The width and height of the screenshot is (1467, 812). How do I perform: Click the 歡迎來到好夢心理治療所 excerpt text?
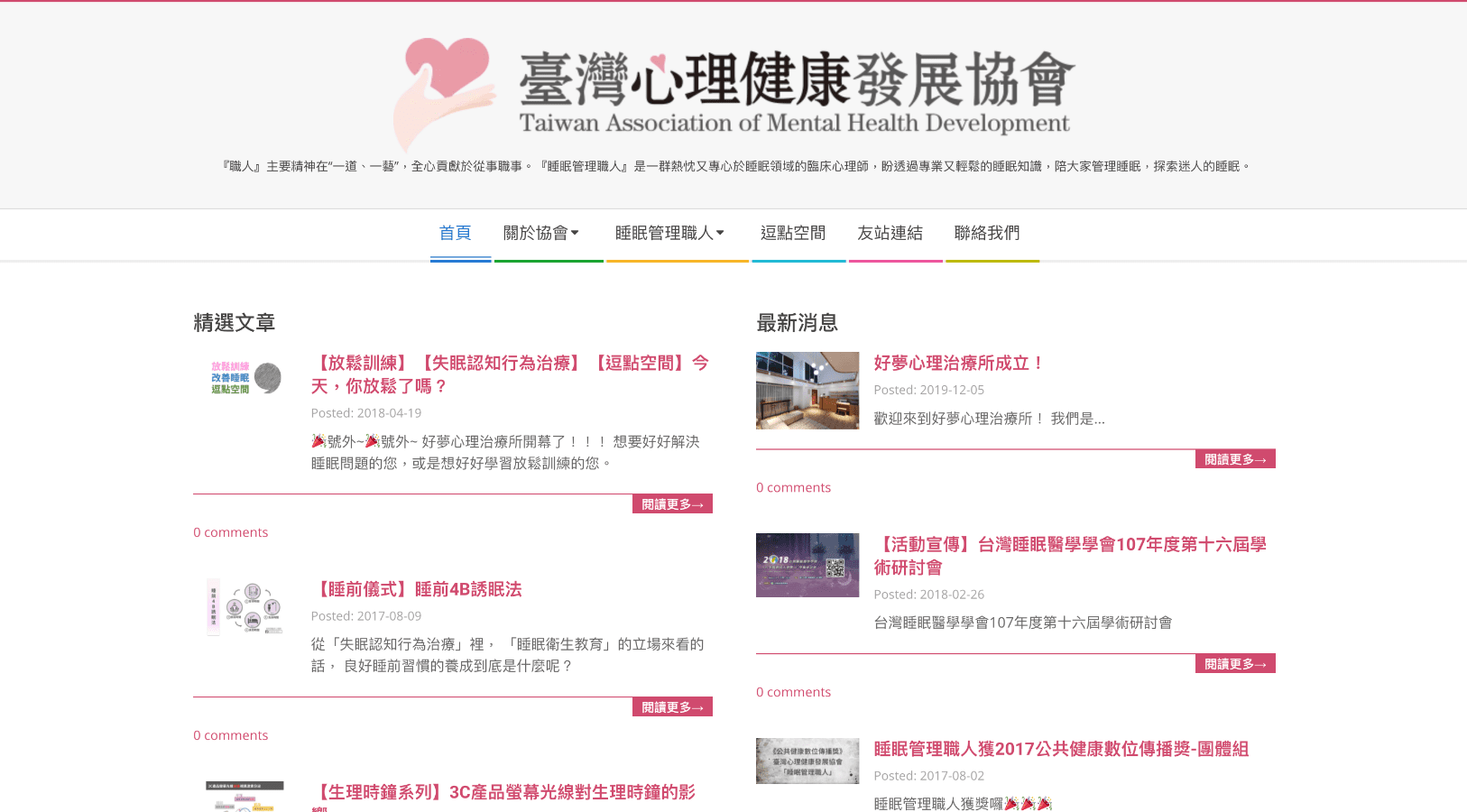(989, 419)
